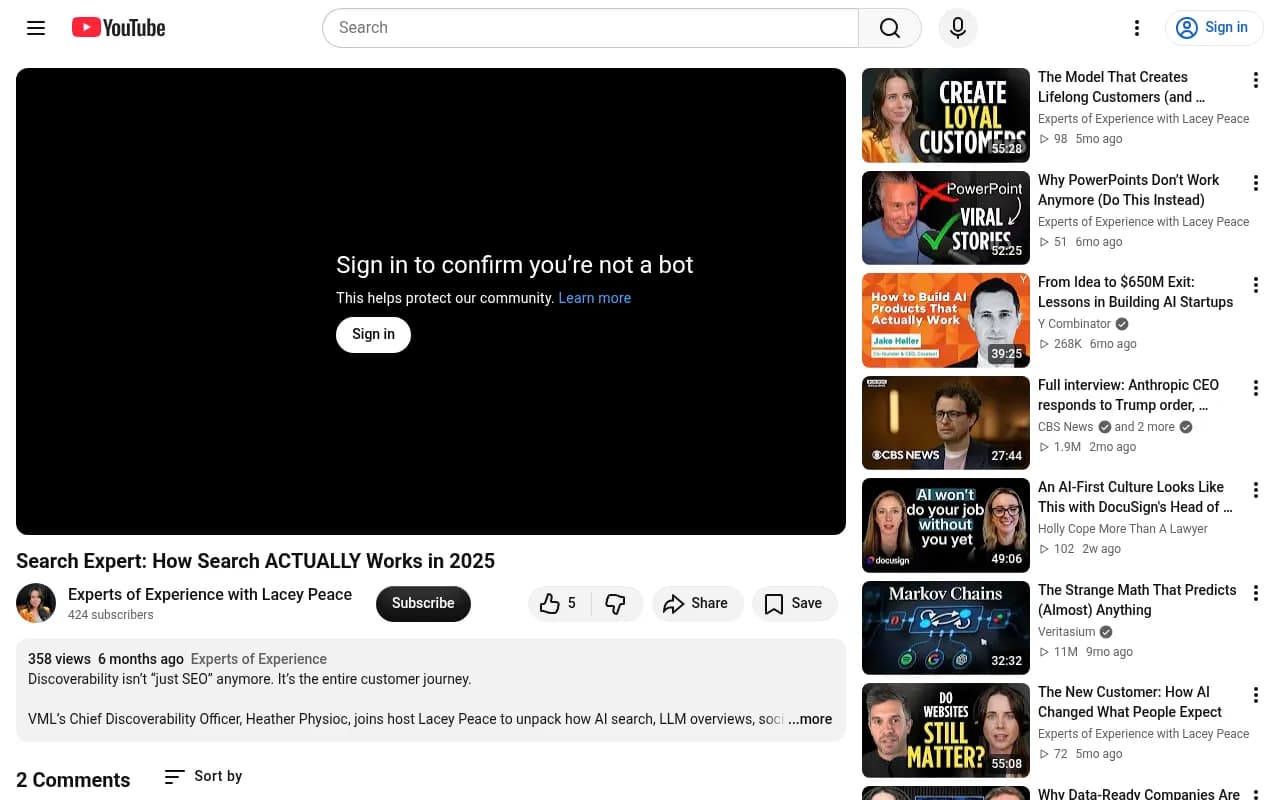Image resolution: width=1280 pixels, height=800 pixels.
Task: Click gray Experts of Experience tag in description
Action: pos(259,659)
